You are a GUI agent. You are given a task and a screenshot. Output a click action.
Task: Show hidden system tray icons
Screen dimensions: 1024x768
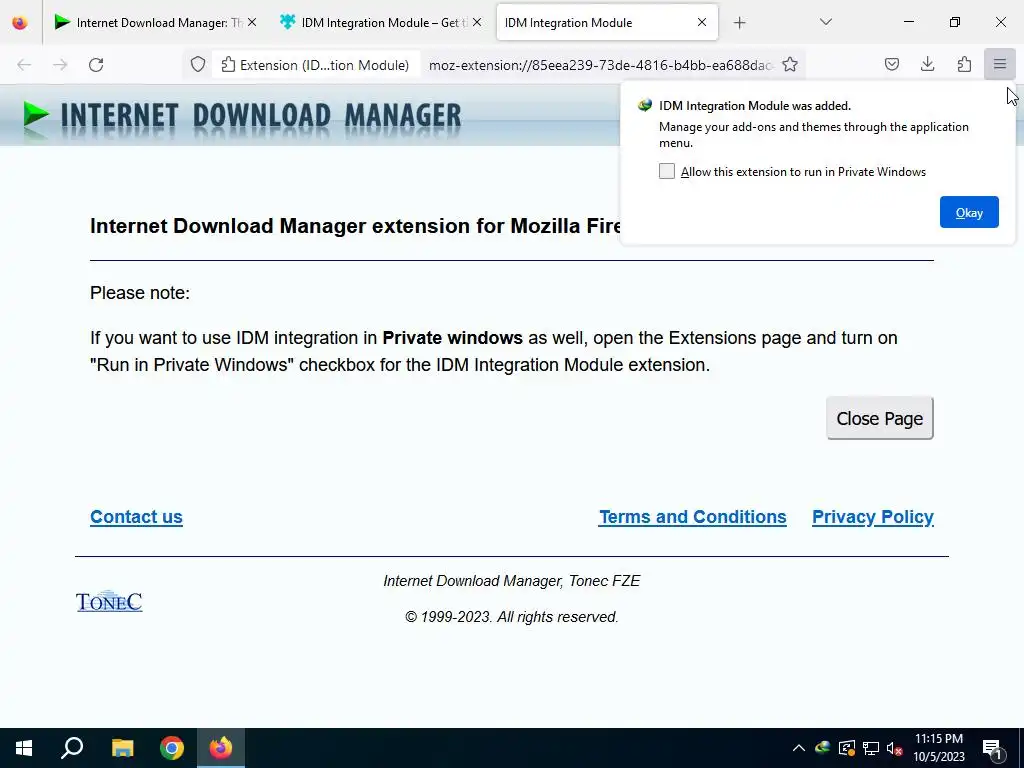tap(799, 748)
